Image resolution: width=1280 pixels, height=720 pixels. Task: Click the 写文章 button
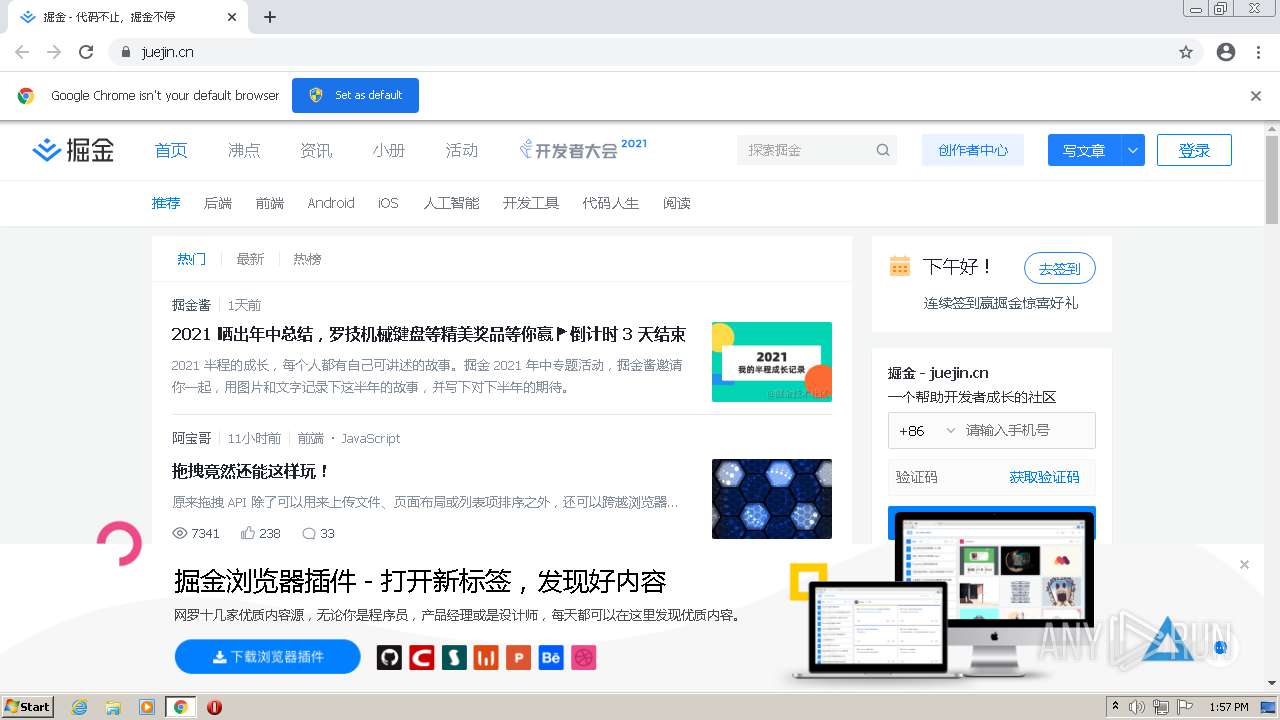click(x=1084, y=150)
